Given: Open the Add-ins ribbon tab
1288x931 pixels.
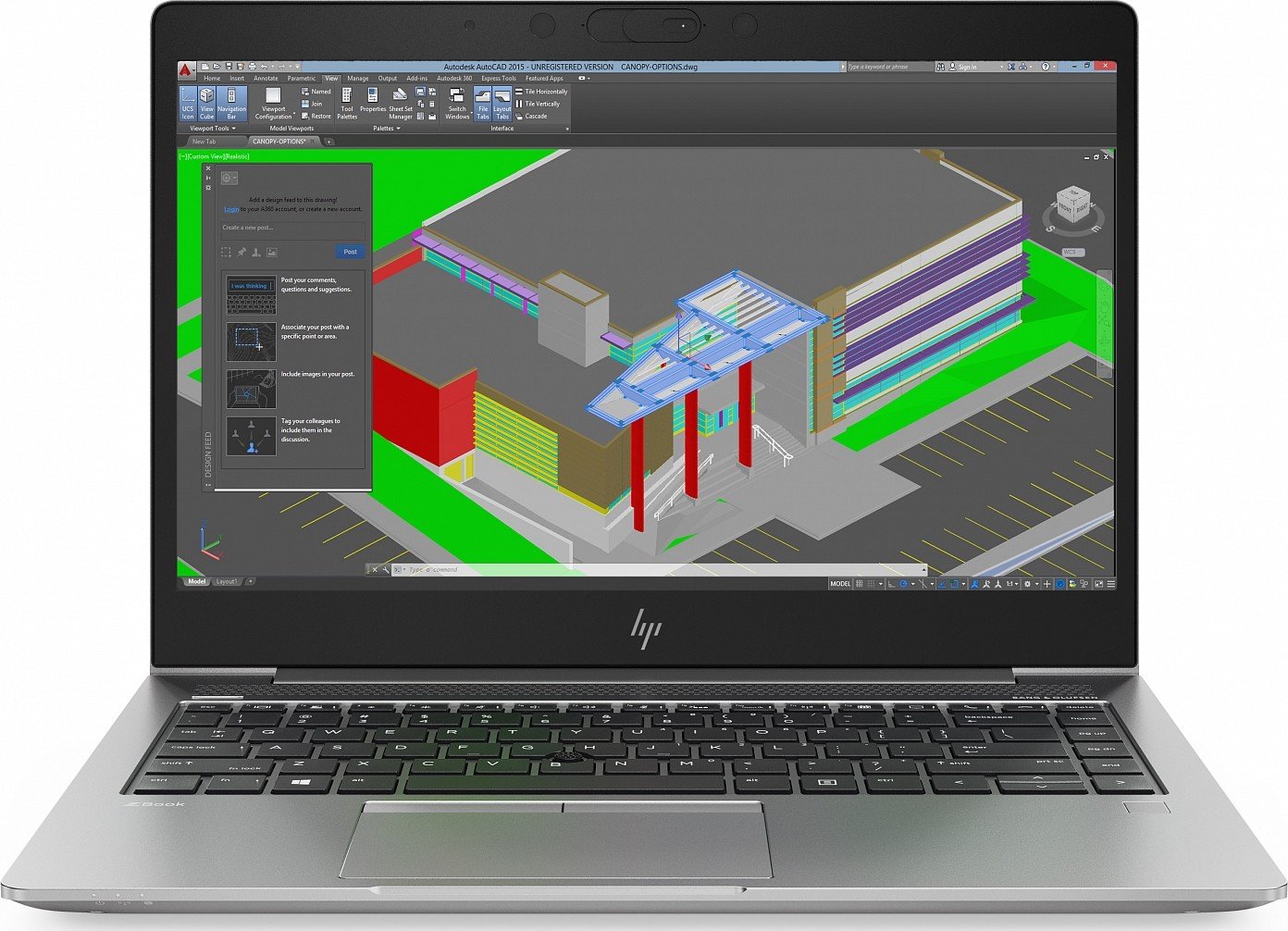Looking at the screenshot, I should coord(416,79).
